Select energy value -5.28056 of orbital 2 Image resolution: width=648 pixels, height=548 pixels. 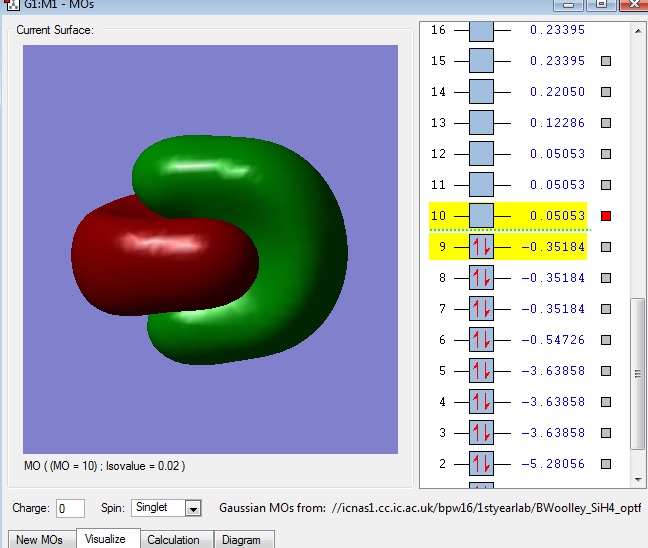coord(553,464)
